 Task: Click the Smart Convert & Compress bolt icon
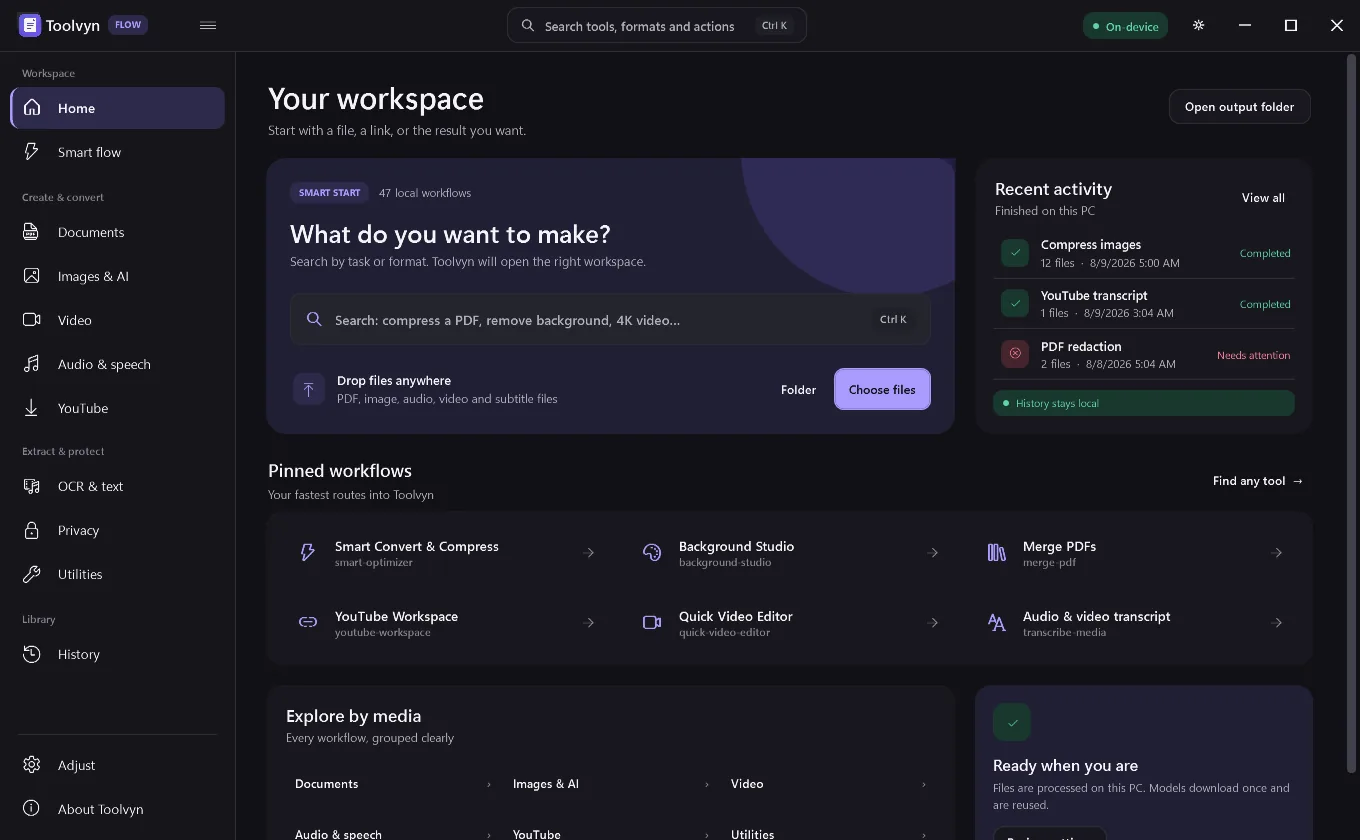tap(308, 553)
